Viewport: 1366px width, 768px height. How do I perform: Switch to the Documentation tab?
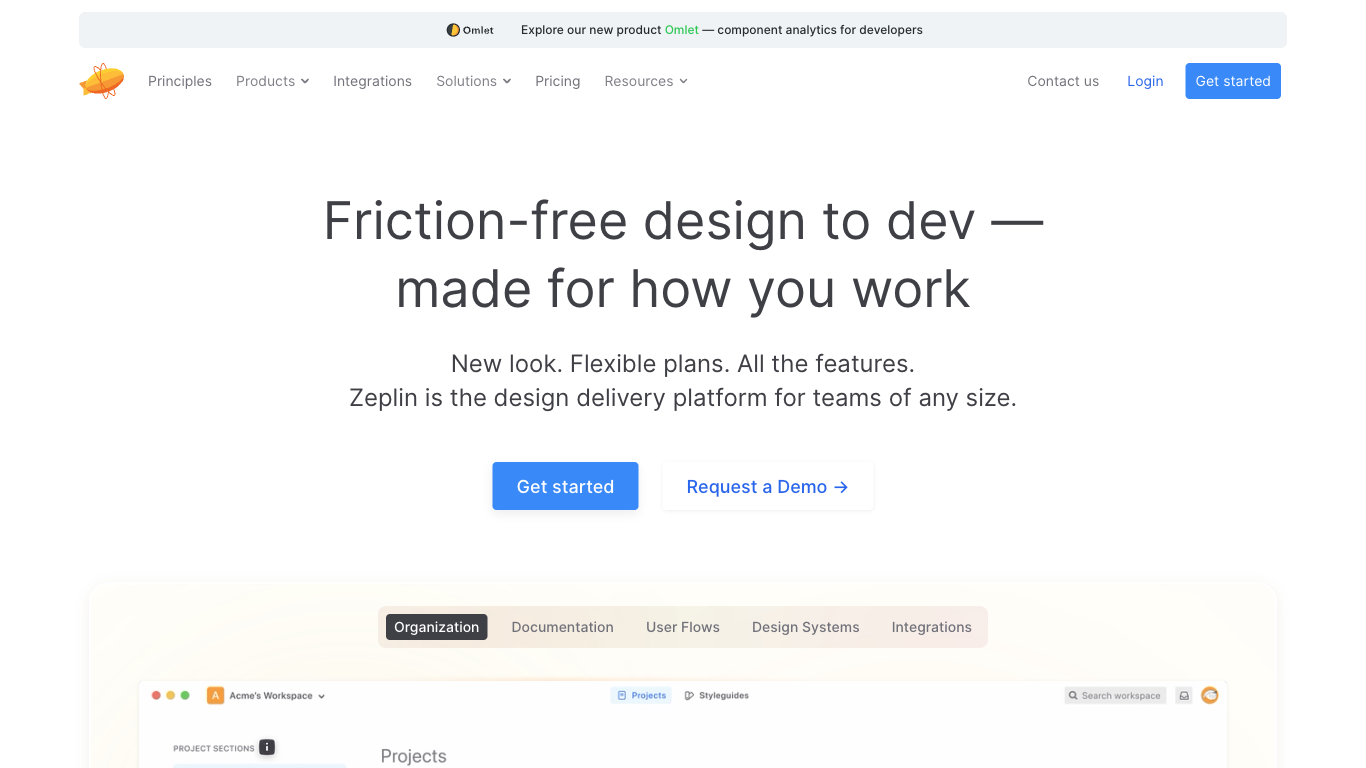(x=563, y=627)
